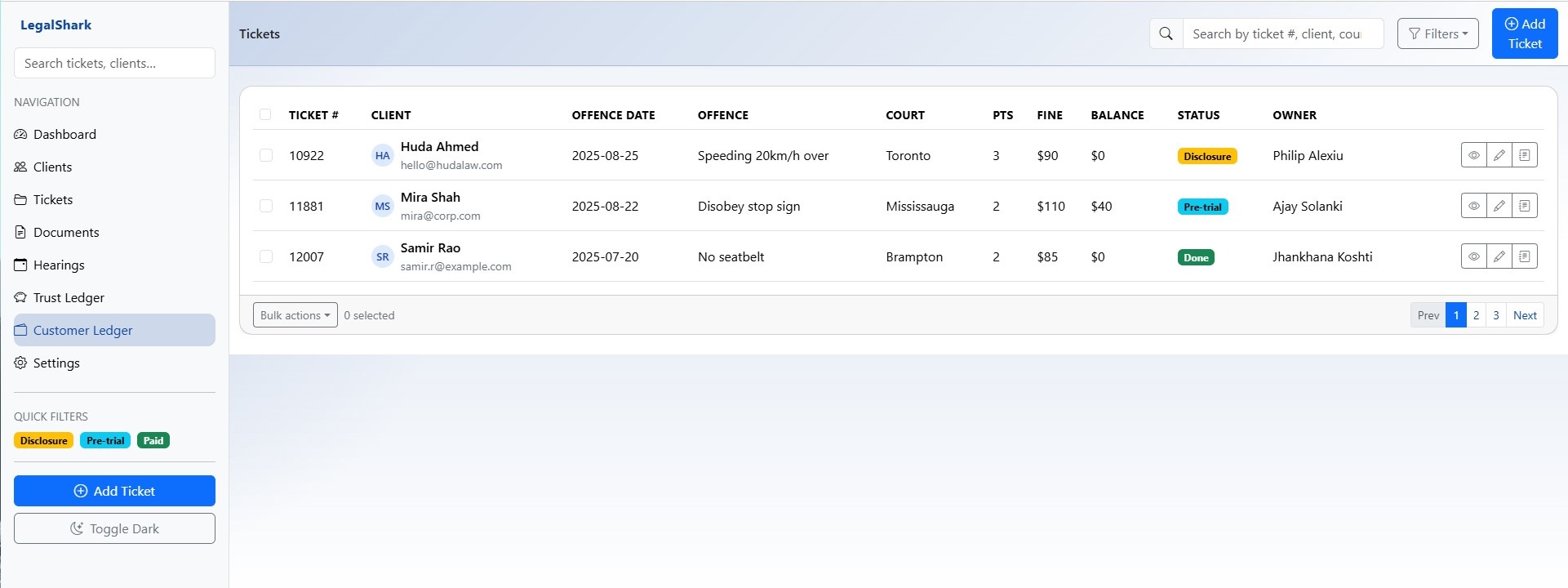Go to page 3 in pagination
This screenshot has width=1568, height=588.
coord(1495,315)
